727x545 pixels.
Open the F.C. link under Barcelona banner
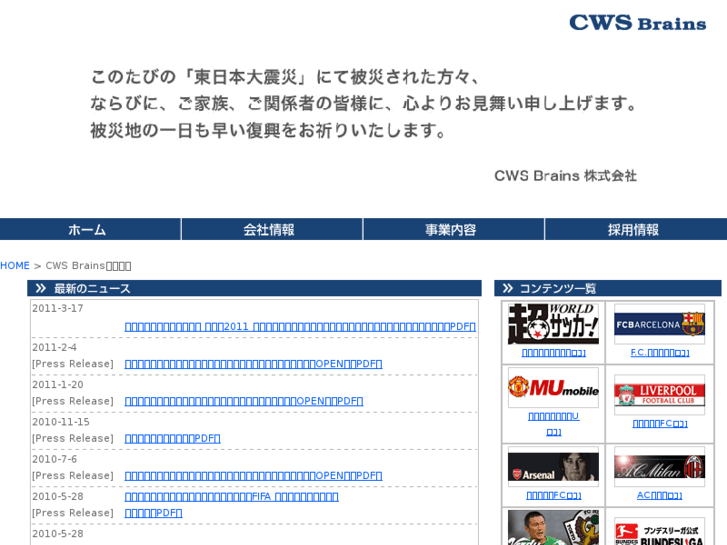coord(660,353)
